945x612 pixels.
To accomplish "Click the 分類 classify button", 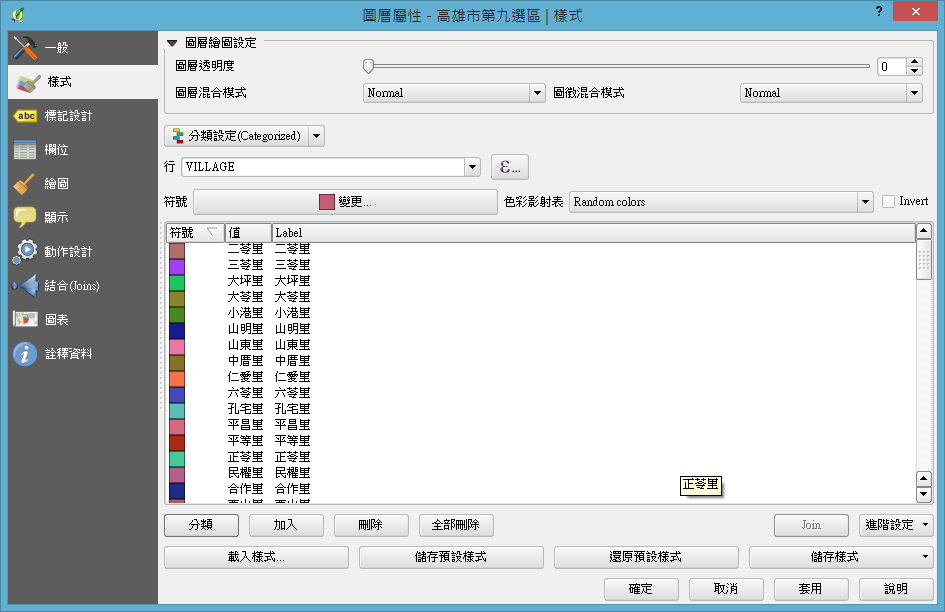I will tap(201, 525).
